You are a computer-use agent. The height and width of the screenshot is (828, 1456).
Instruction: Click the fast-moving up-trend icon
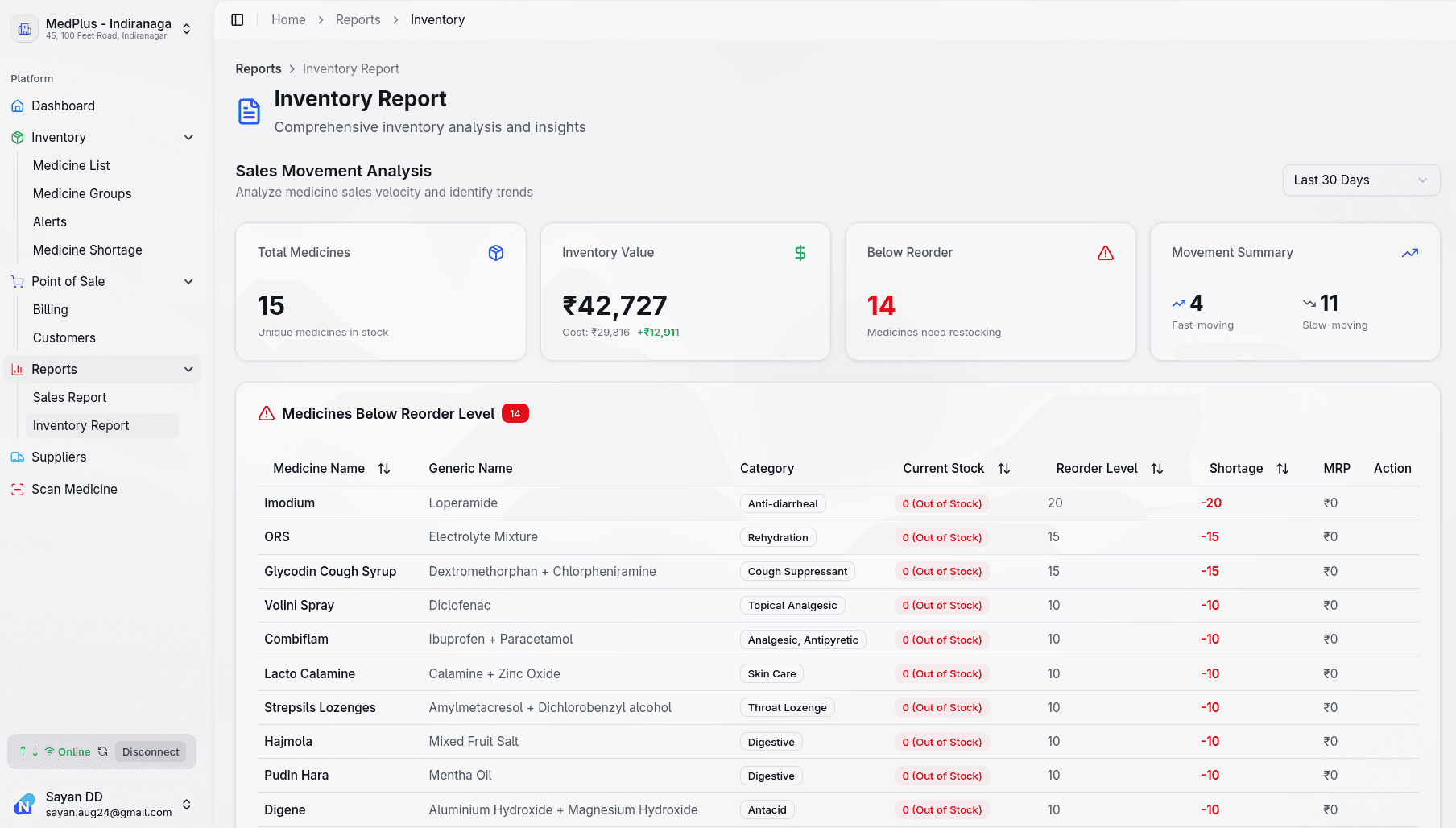point(1179,304)
